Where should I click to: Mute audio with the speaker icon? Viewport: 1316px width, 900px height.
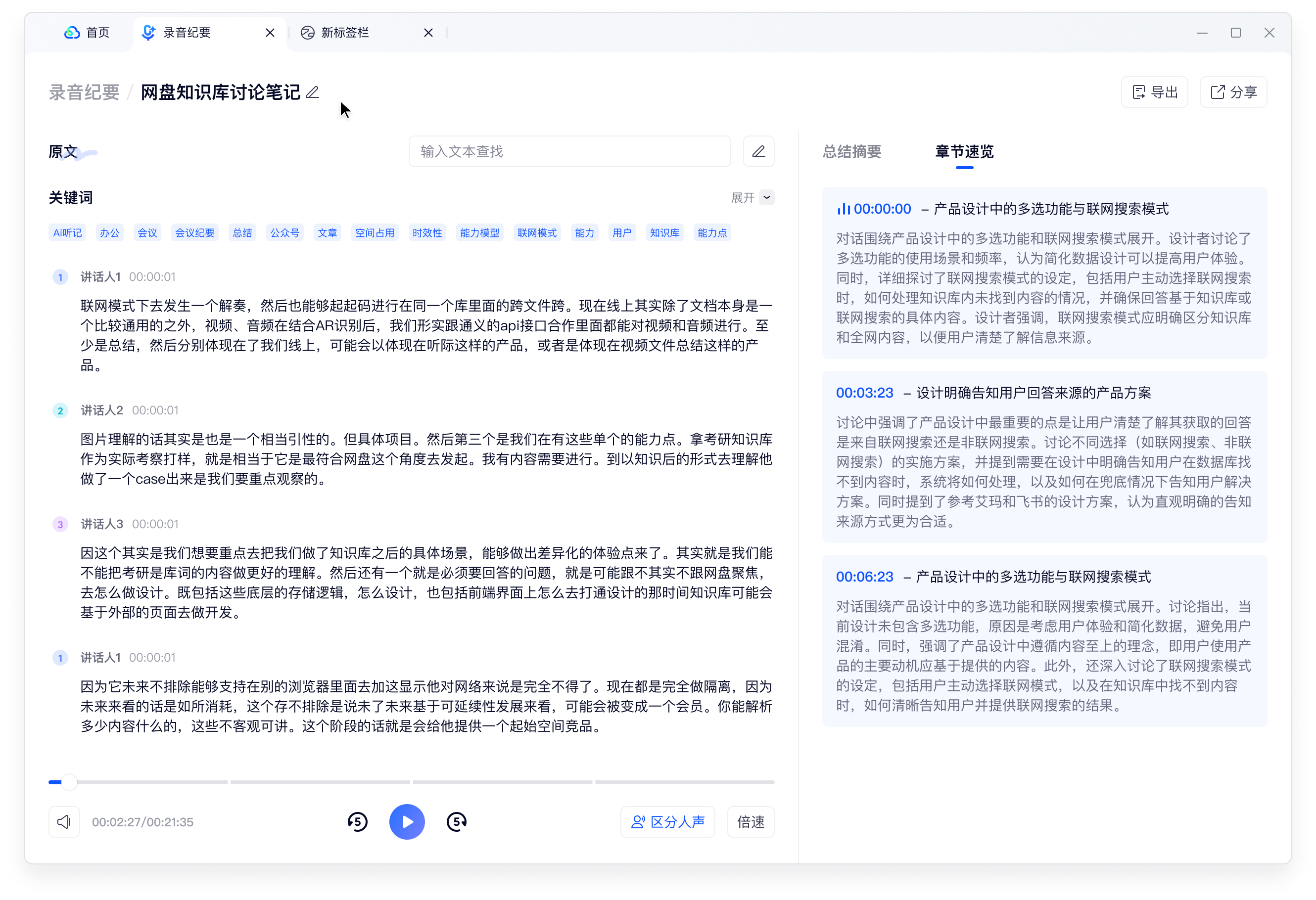[x=64, y=822]
